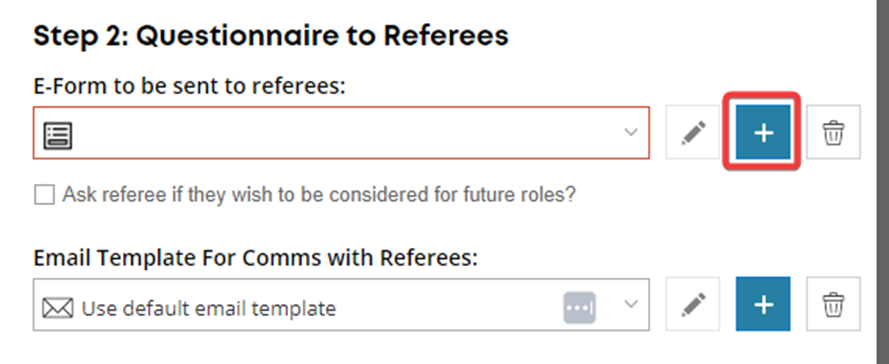Click the grey ellipsis badge in email template field
The height and width of the screenshot is (364, 889).
pyautogui.click(x=579, y=308)
